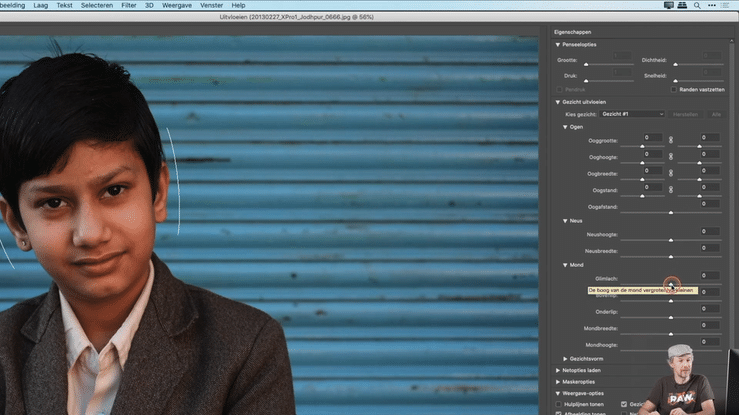The height and width of the screenshot is (415, 739).
Task: Click the Ooghoogte label
Action: (602, 157)
